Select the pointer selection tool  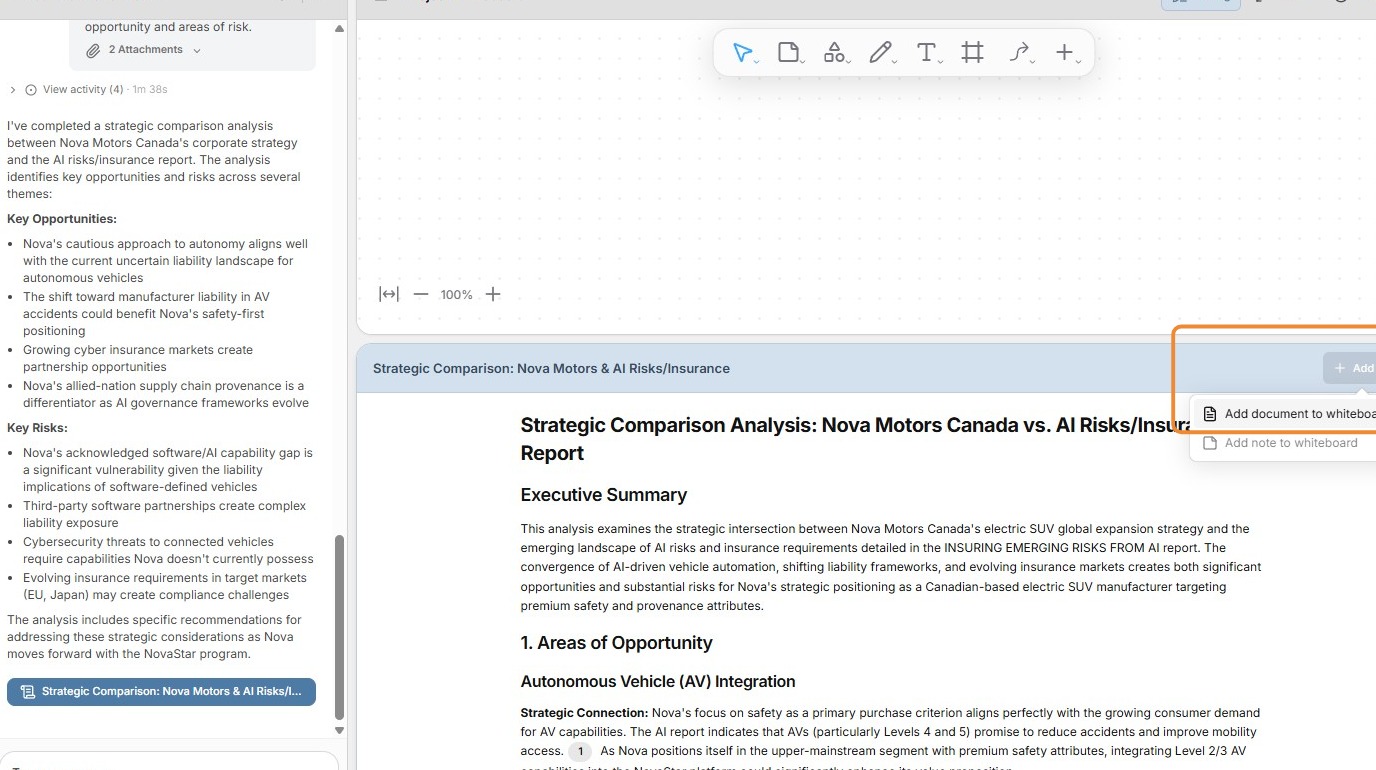pos(742,53)
